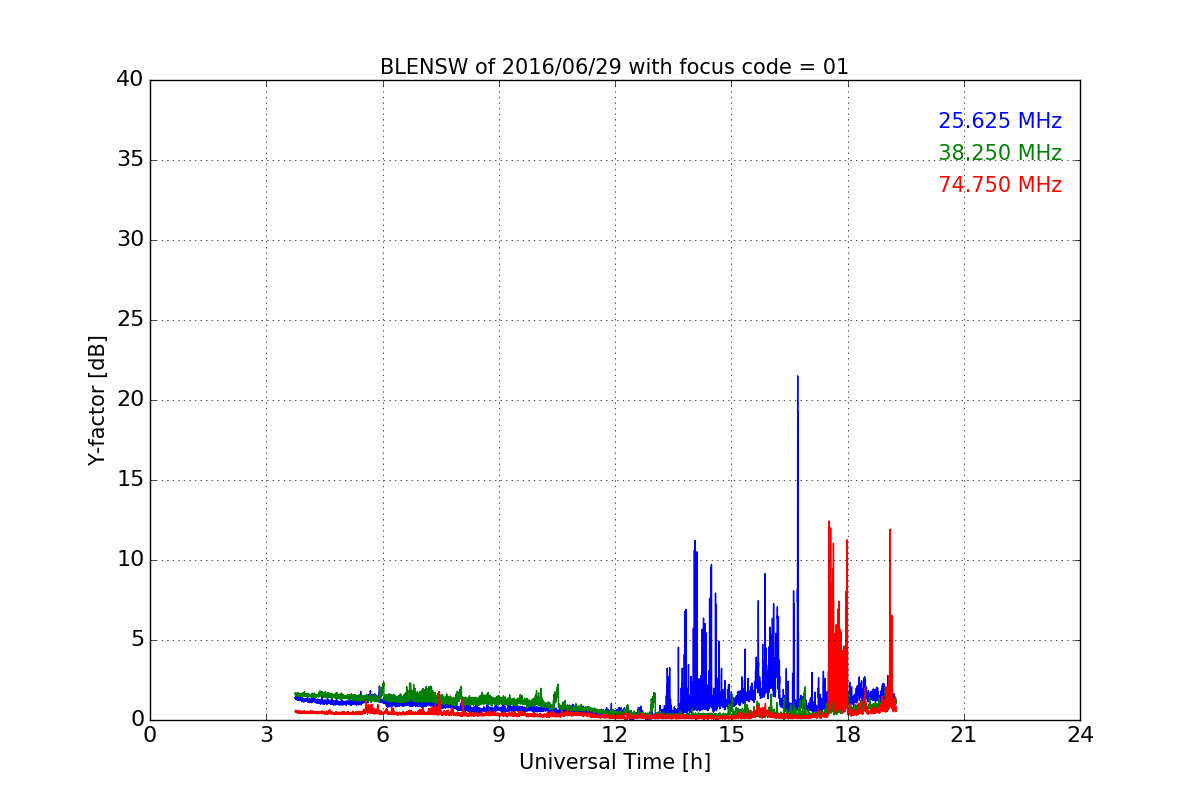Click the y-axis tick label 40
The image size is (1200, 800).
(x=130, y=80)
